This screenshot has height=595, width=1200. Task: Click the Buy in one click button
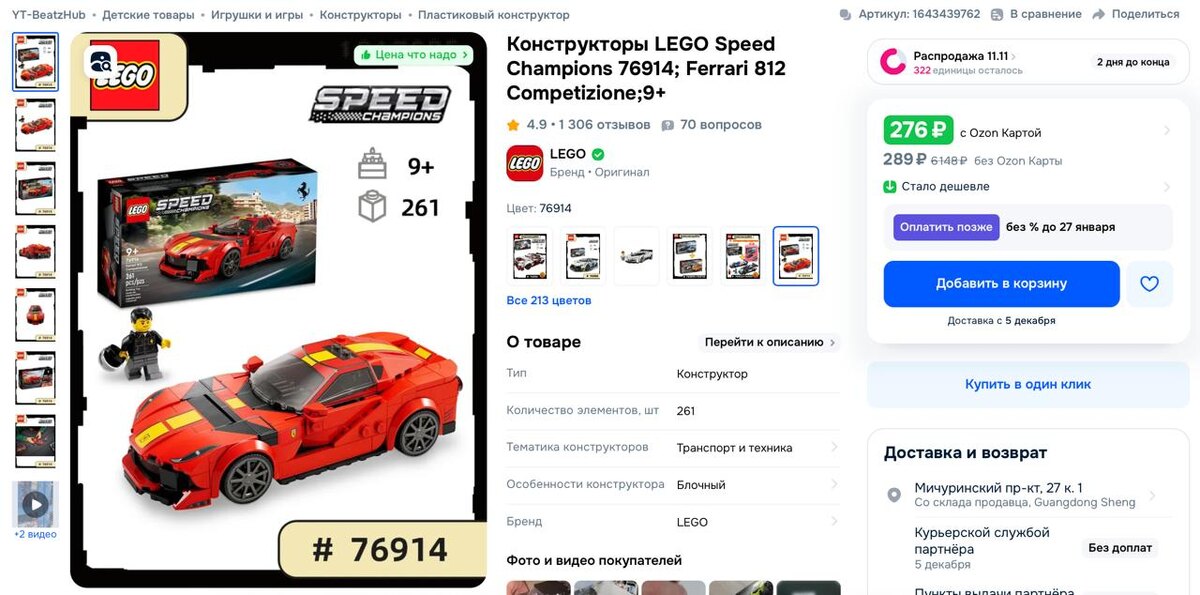tap(1028, 384)
